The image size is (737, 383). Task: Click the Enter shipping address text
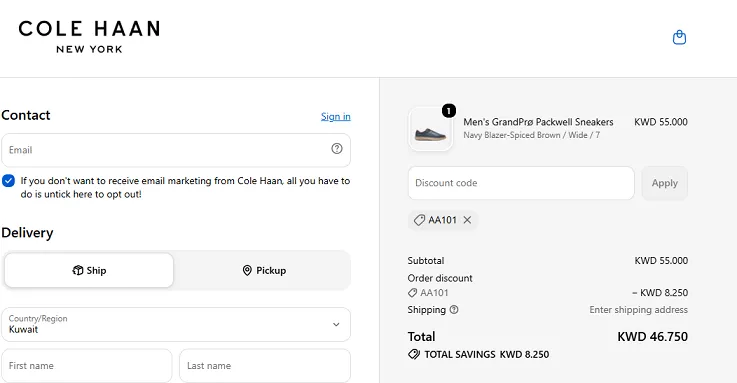click(638, 310)
